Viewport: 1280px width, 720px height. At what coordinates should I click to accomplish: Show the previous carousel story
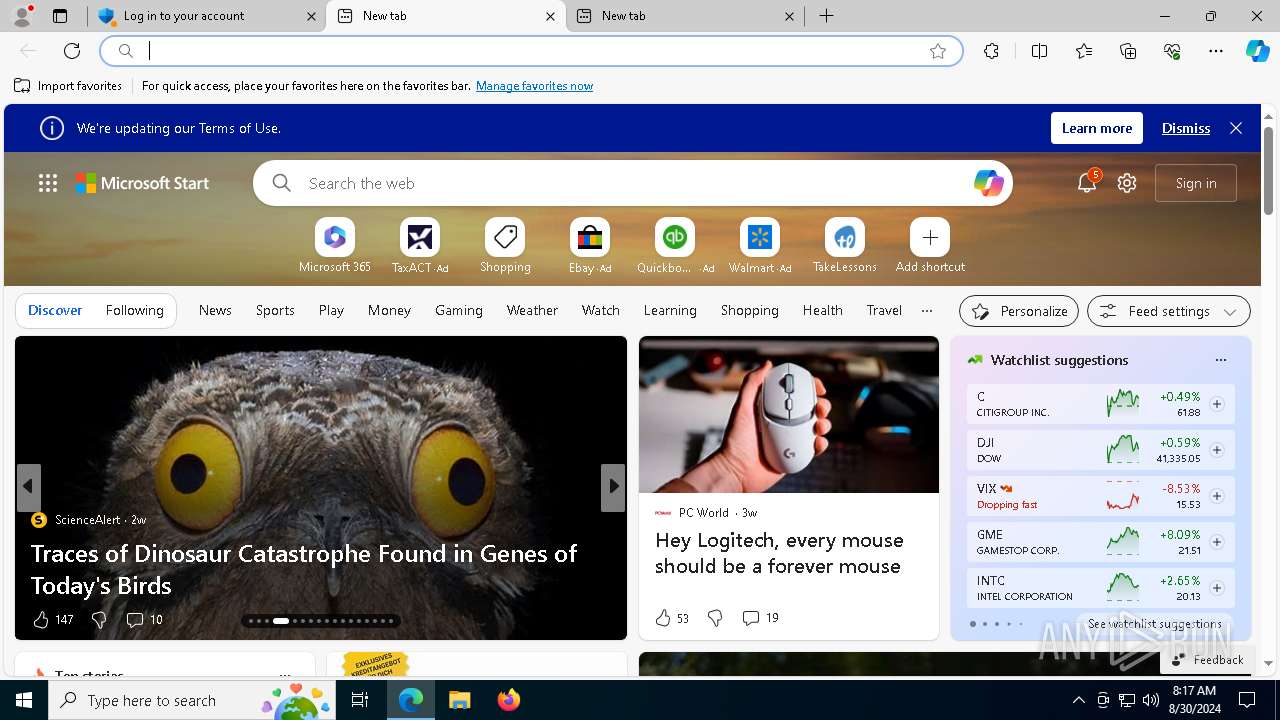pos(28,486)
